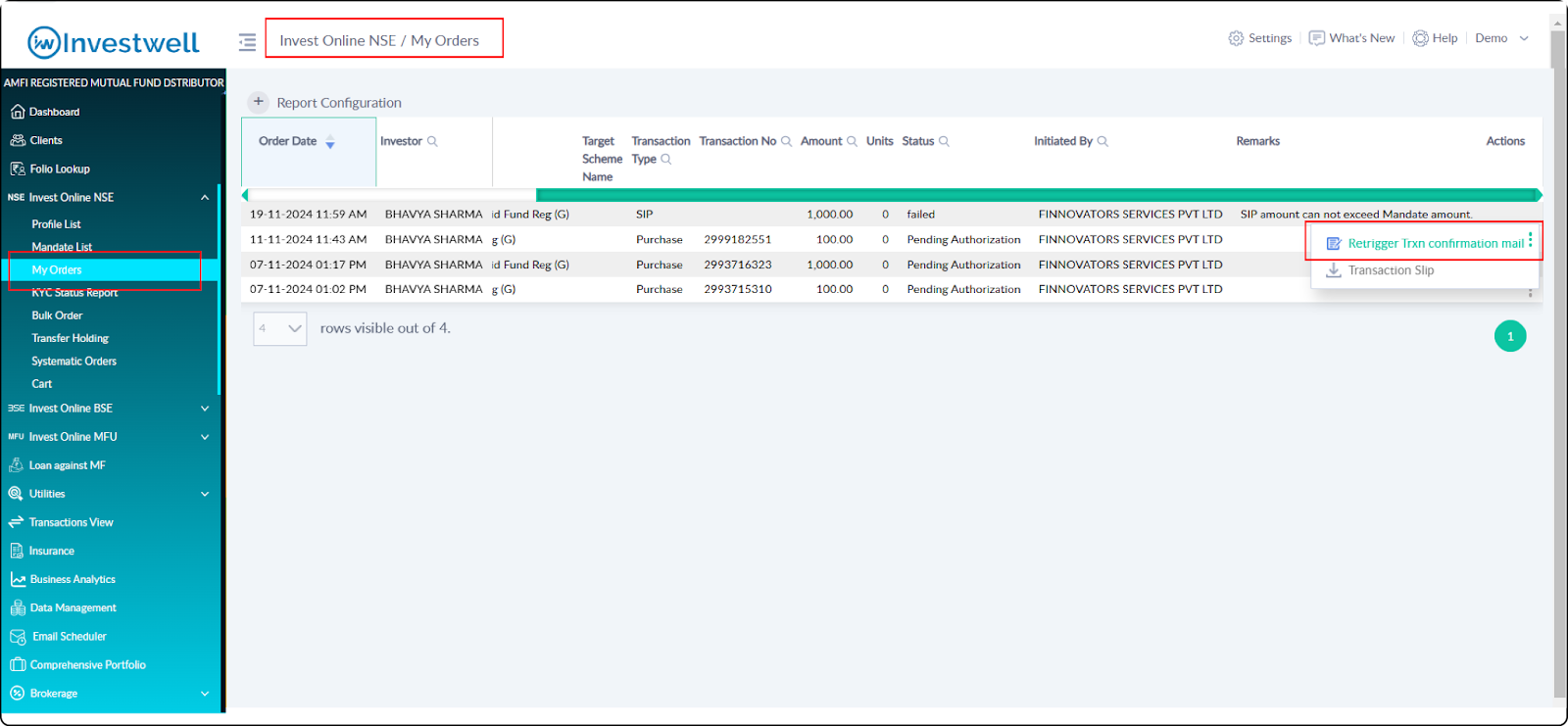Viewport: 1568px width, 726px height.
Task: Open What's New announcements
Action: (x=1351, y=38)
